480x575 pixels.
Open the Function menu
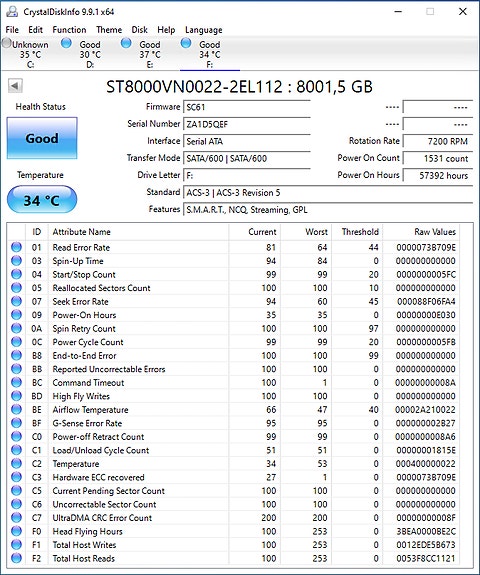click(69, 30)
